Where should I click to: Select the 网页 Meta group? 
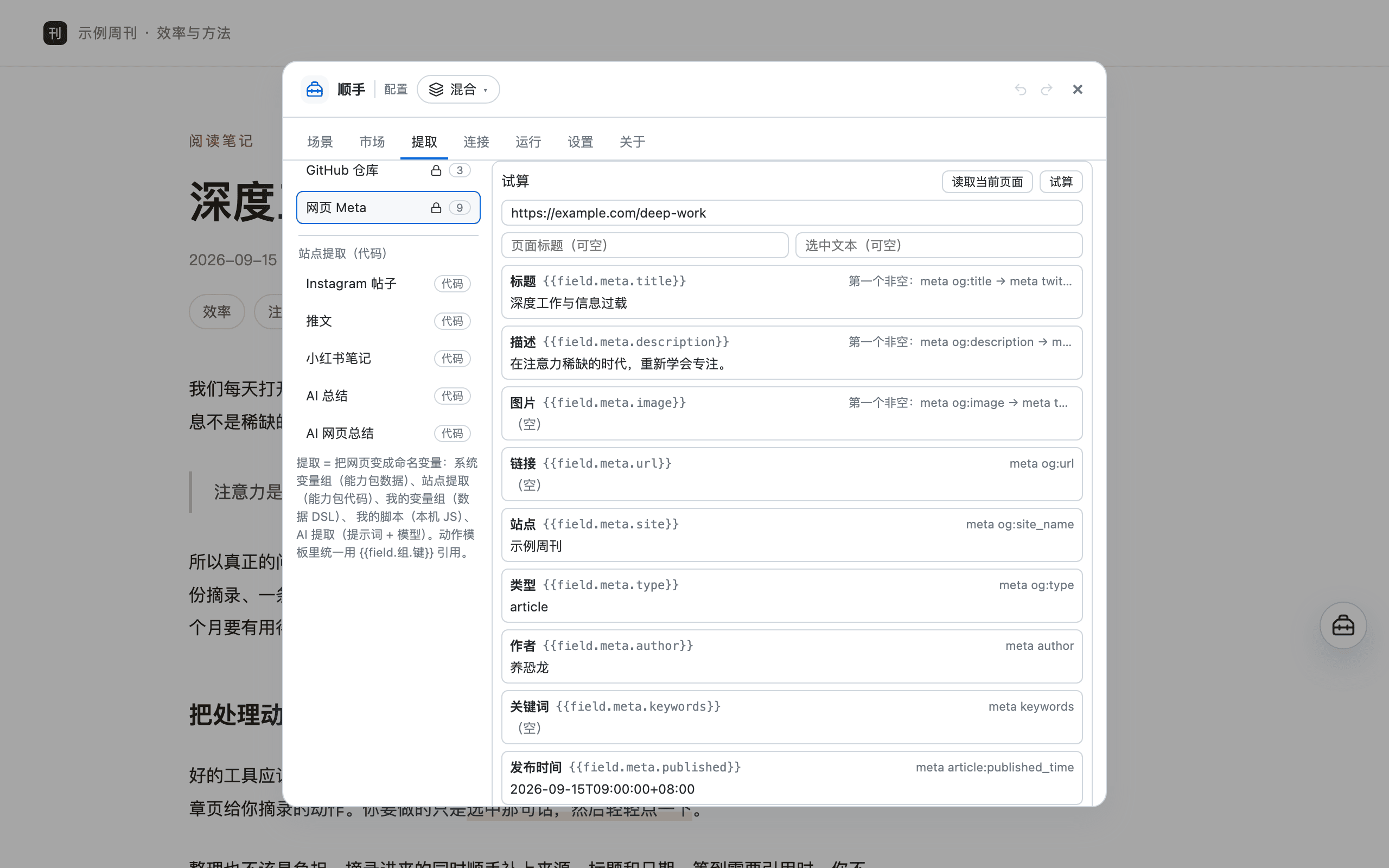pos(388,208)
